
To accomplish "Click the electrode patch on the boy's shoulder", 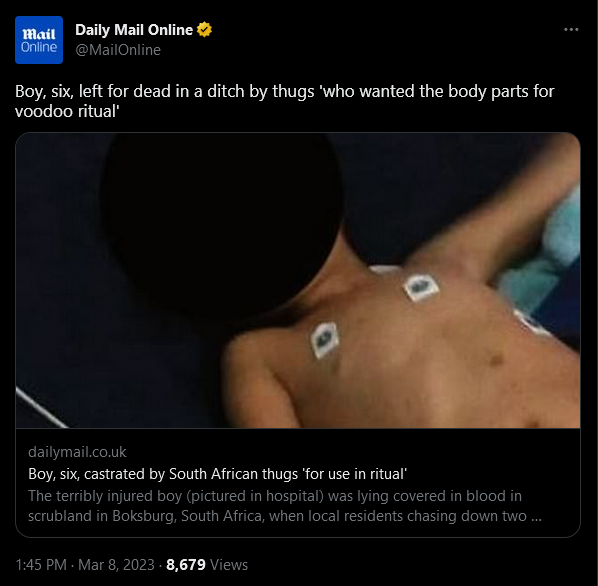I will [x=325, y=340].
